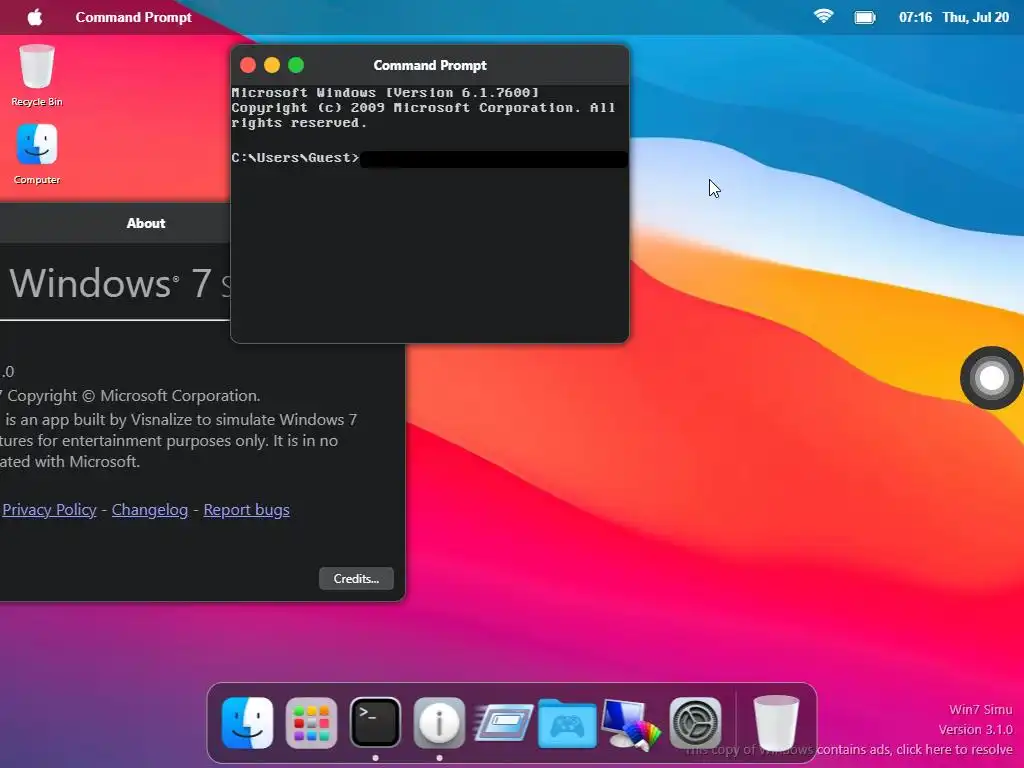Open Command Prompt menu in menu bar
This screenshot has height=768, width=1024.
pyautogui.click(x=133, y=18)
